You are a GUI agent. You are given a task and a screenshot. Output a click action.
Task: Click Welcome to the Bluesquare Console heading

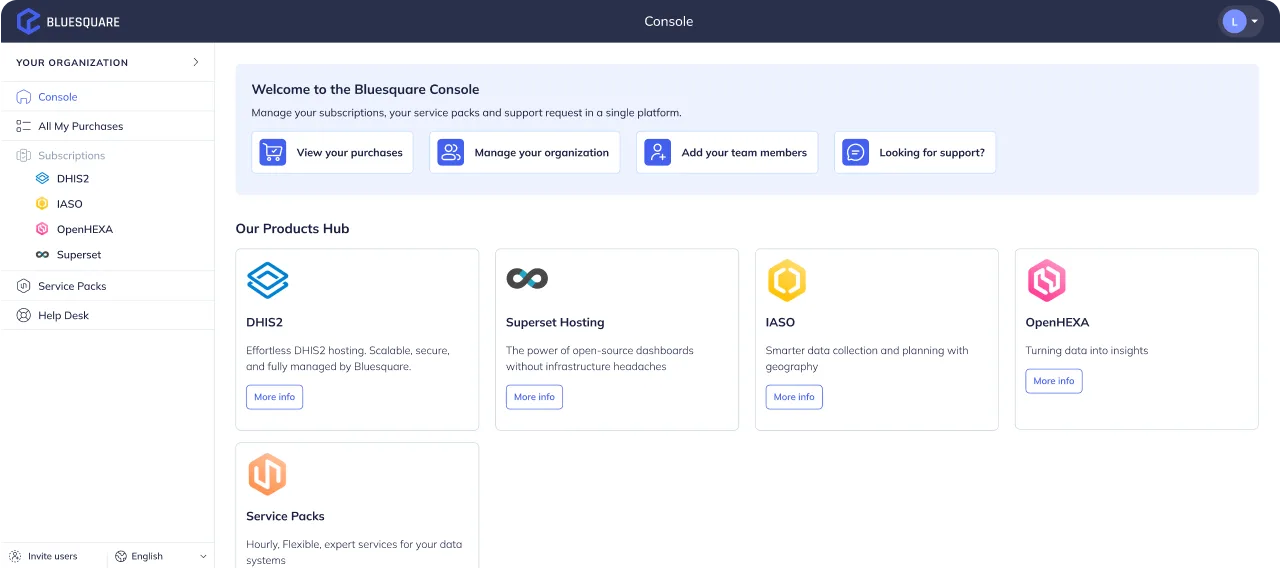coord(365,90)
